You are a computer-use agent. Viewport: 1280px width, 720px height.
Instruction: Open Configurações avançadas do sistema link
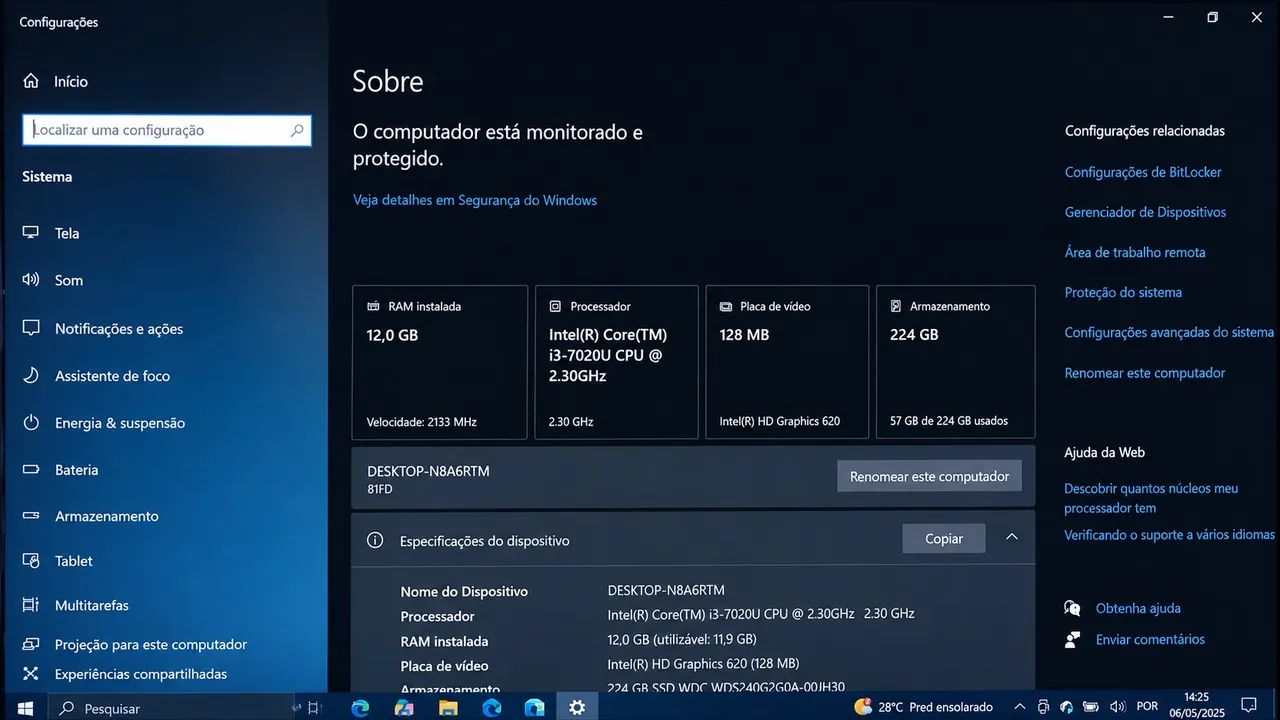point(1169,332)
